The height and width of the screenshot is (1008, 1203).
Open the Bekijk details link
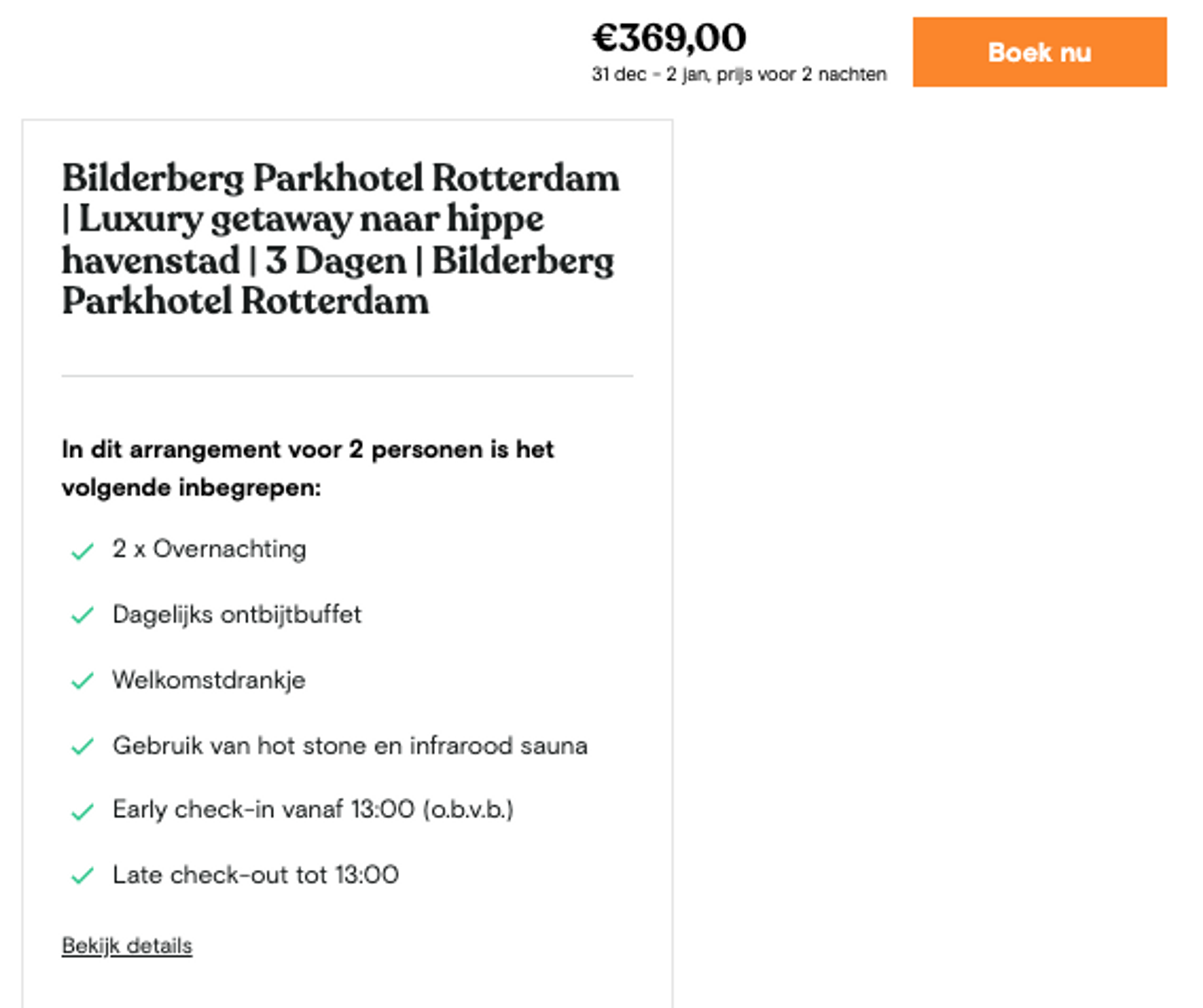[x=127, y=946]
